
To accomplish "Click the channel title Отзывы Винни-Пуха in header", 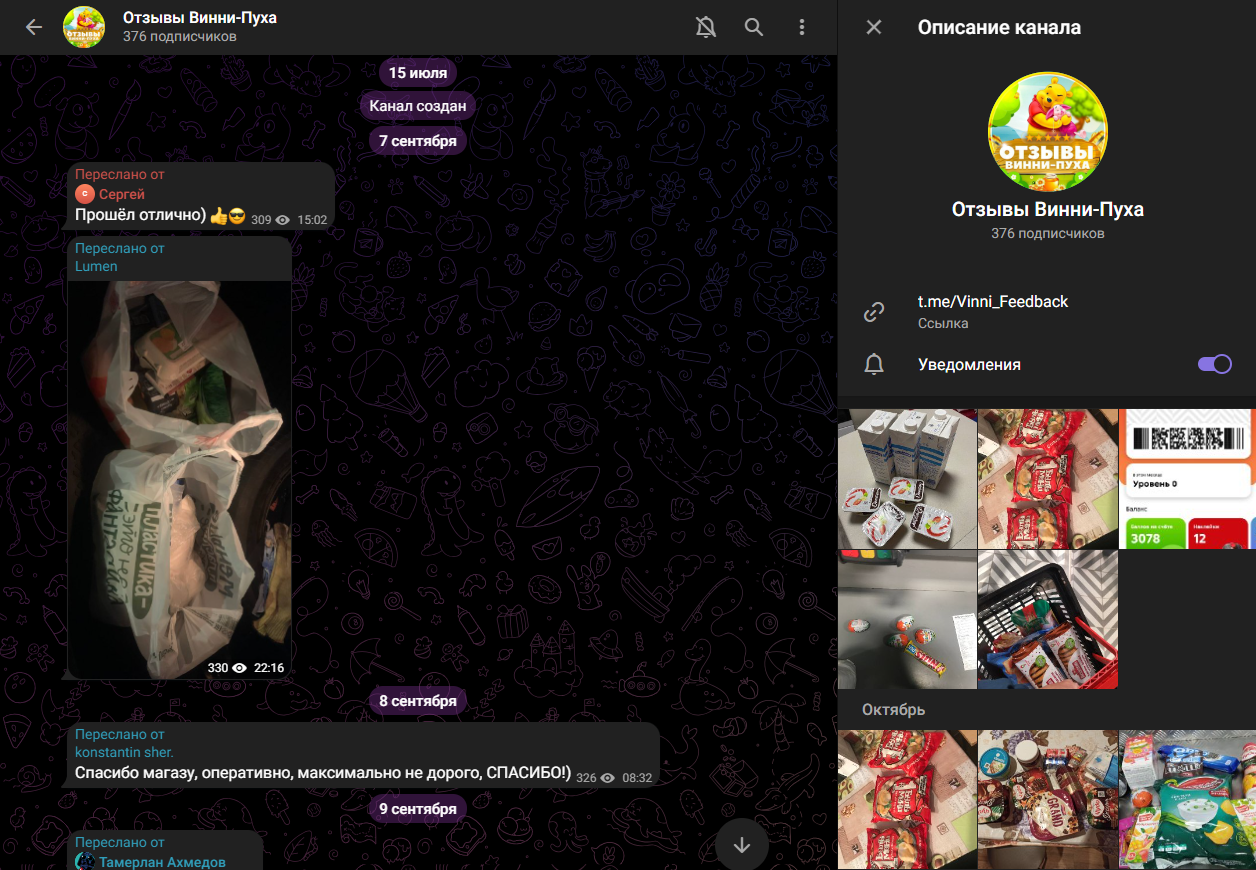I will (x=200, y=18).
